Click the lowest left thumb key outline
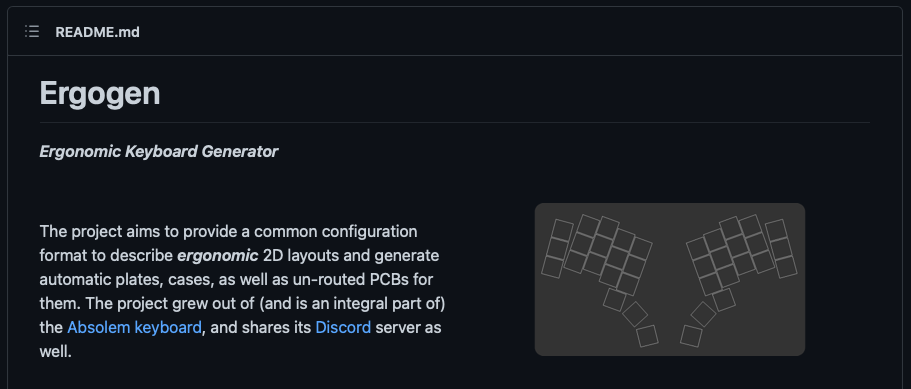Viewport: 911px width, 389px height. pyautogui.click(x=647, y=336)
